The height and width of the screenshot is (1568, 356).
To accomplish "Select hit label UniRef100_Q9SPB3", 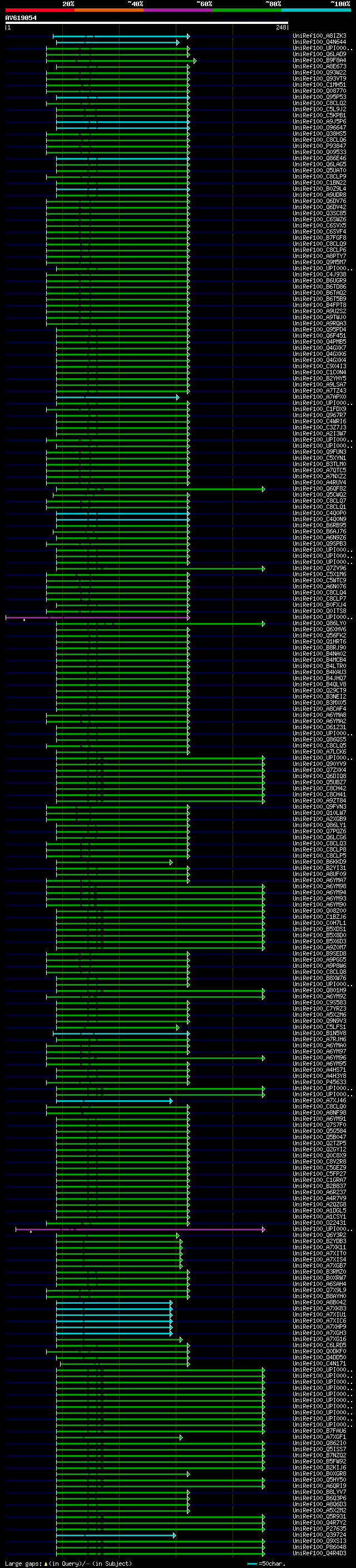I will coord(319,543).
